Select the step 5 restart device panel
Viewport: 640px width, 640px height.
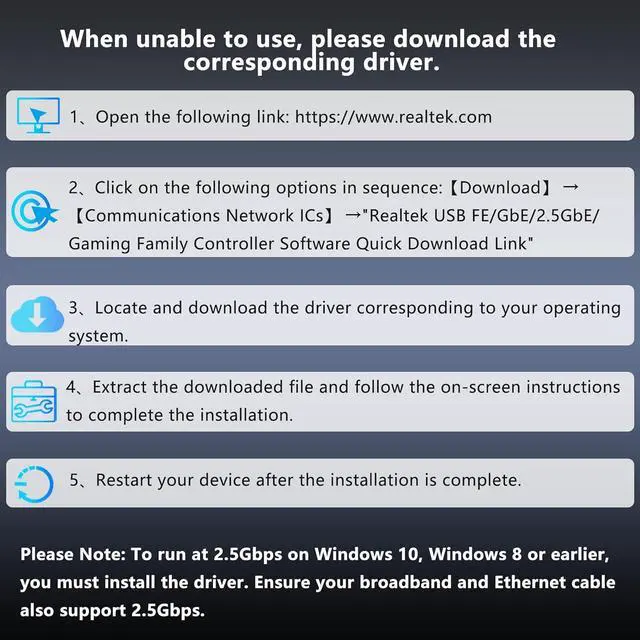tap(320, 483)
